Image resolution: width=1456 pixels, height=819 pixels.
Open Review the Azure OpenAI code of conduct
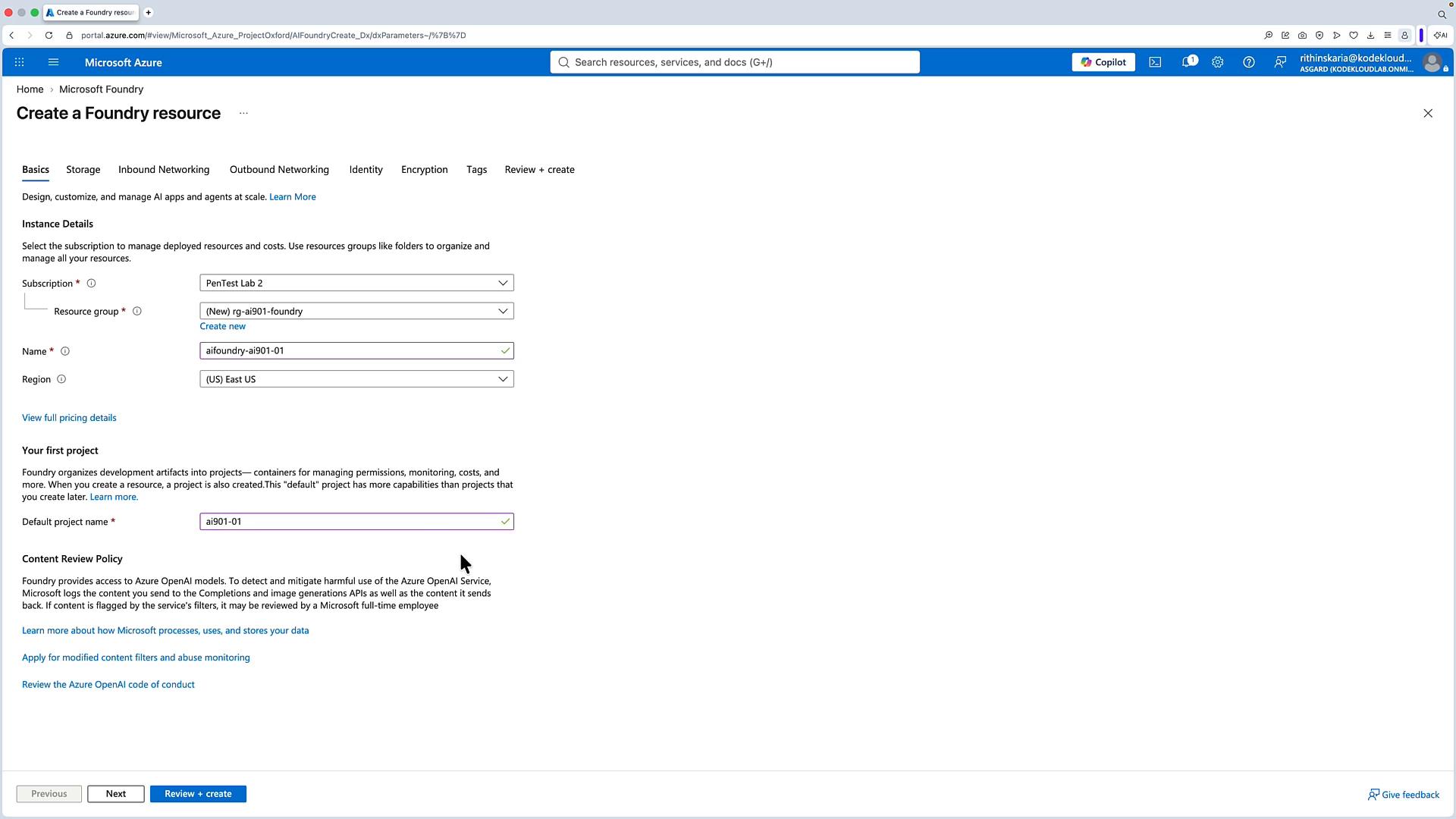(108, 685)
